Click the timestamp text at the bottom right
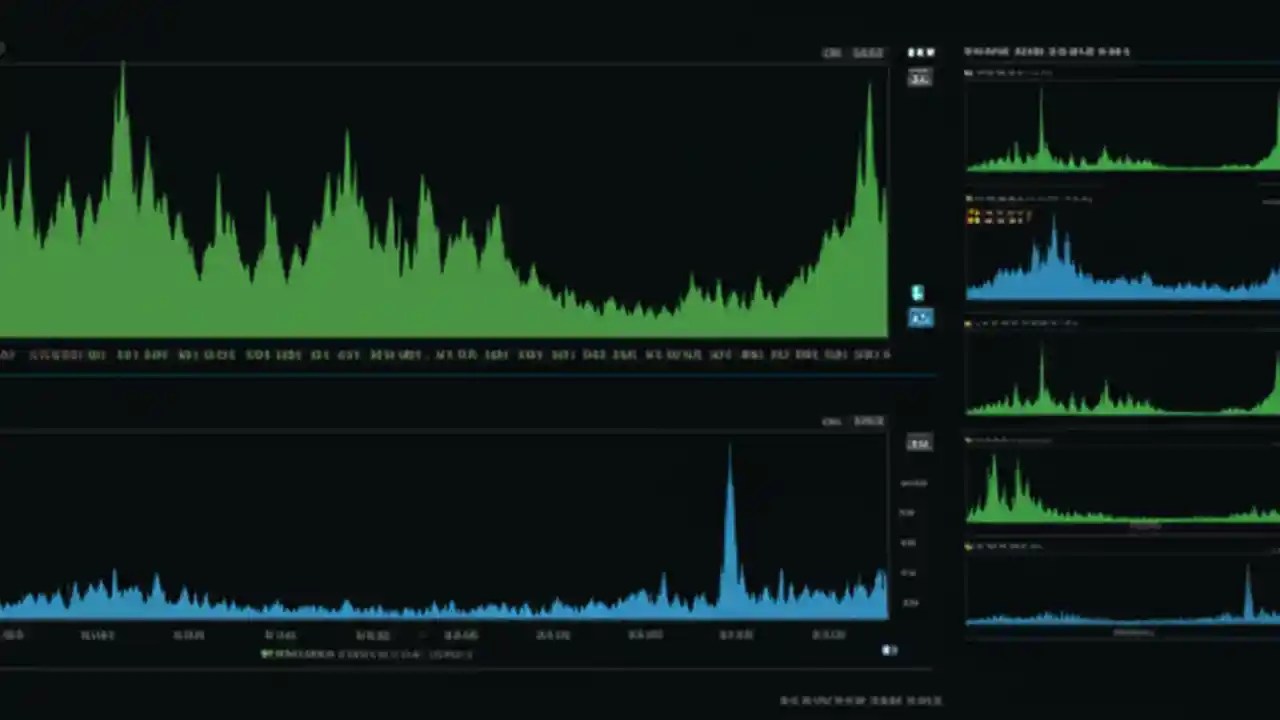 point(862,701)
